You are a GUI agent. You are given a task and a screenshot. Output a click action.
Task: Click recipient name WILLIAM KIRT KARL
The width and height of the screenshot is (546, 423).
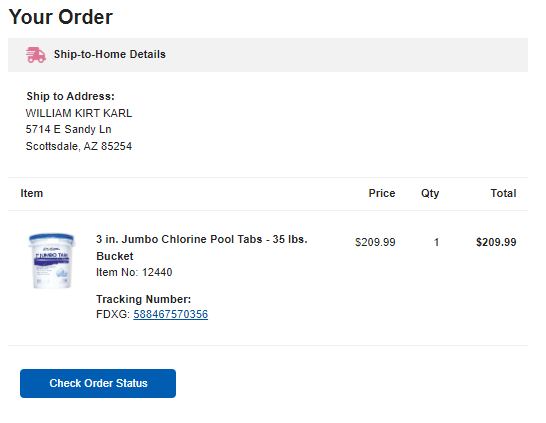[79, 113]
